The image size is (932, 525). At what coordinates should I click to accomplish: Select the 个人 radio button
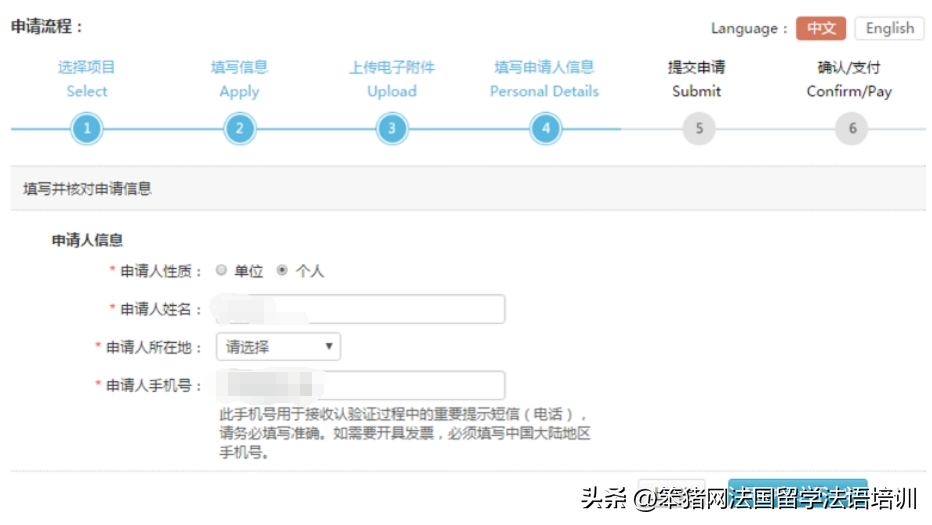tap(283, 270)
